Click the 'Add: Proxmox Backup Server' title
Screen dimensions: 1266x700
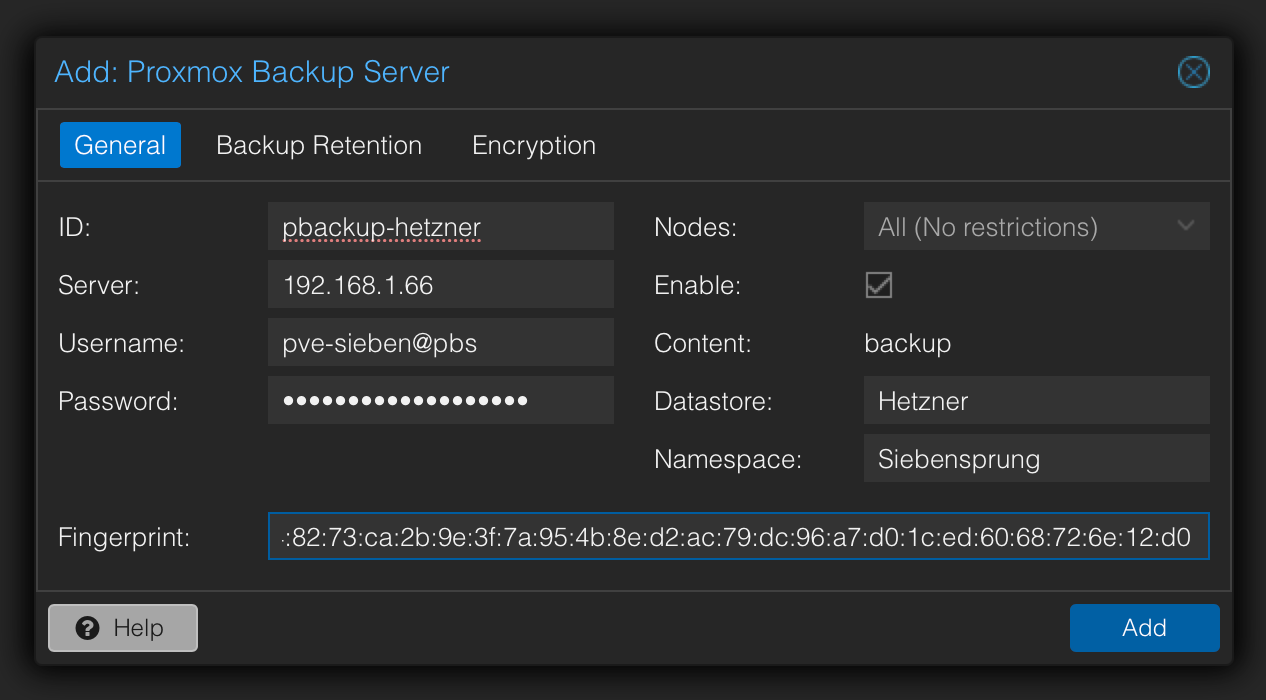click(x=252, y=72)
